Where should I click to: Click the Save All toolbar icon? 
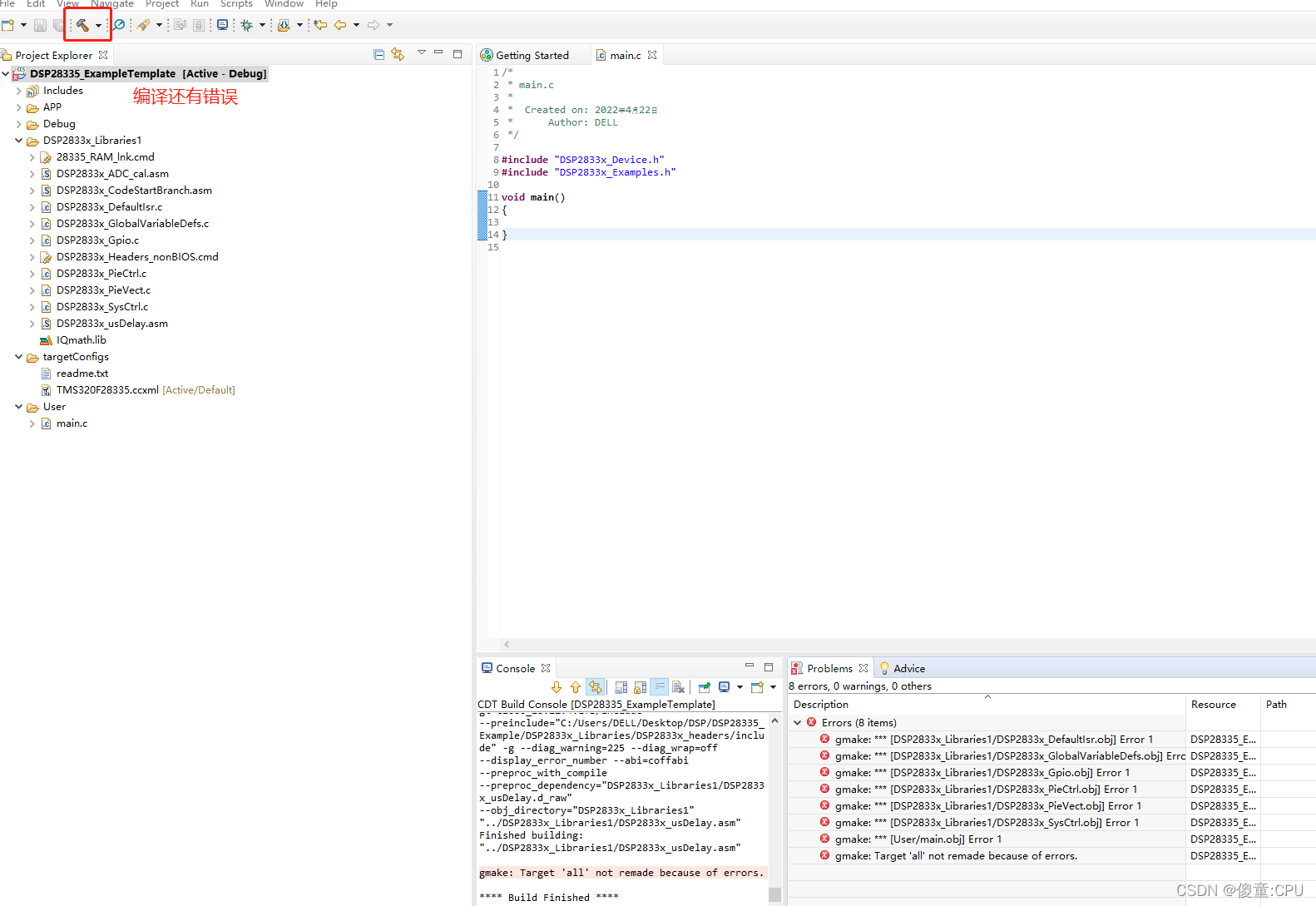pyautogui.click(x=57, y=25)
